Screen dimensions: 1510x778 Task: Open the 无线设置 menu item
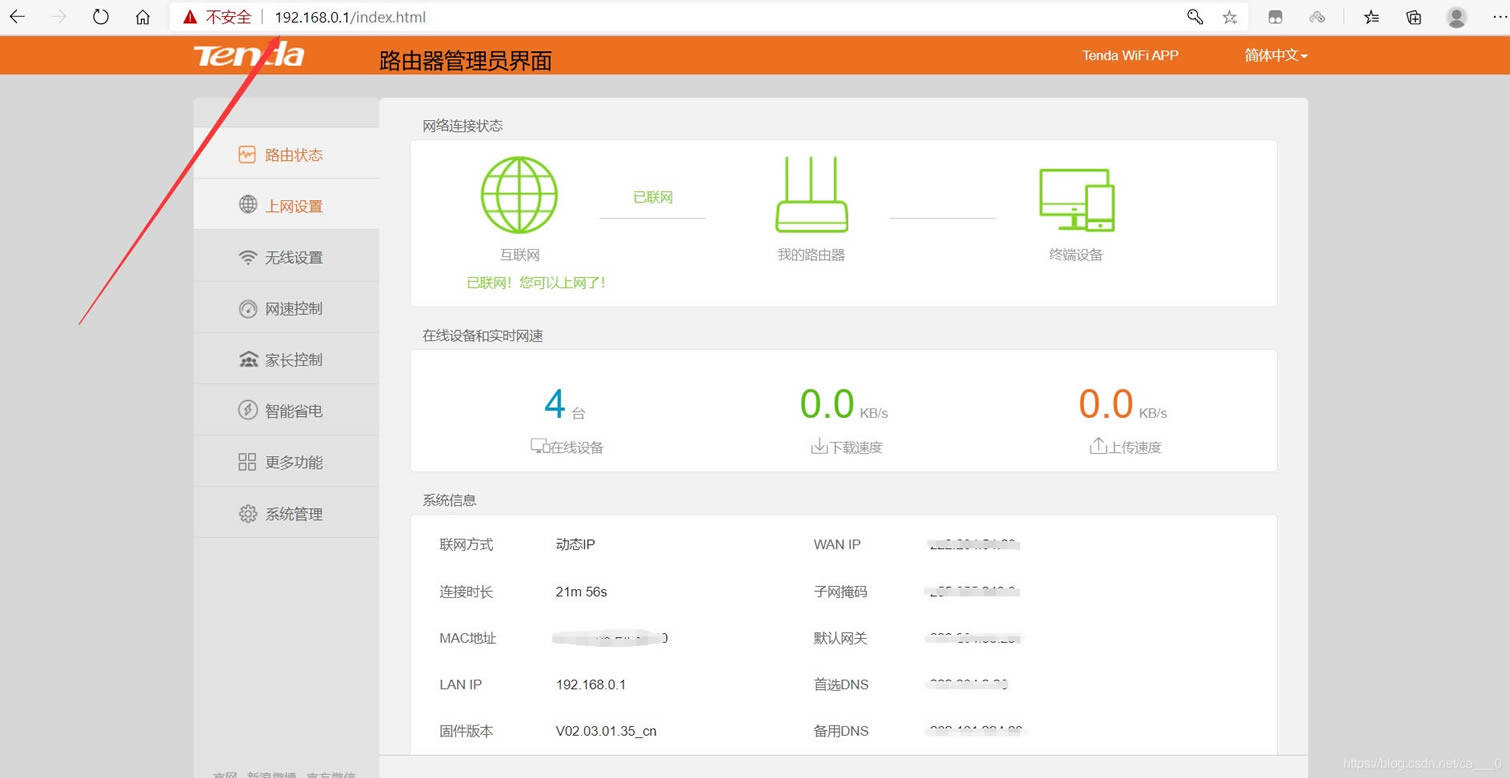pyautogui.click(x=286, y=257)
